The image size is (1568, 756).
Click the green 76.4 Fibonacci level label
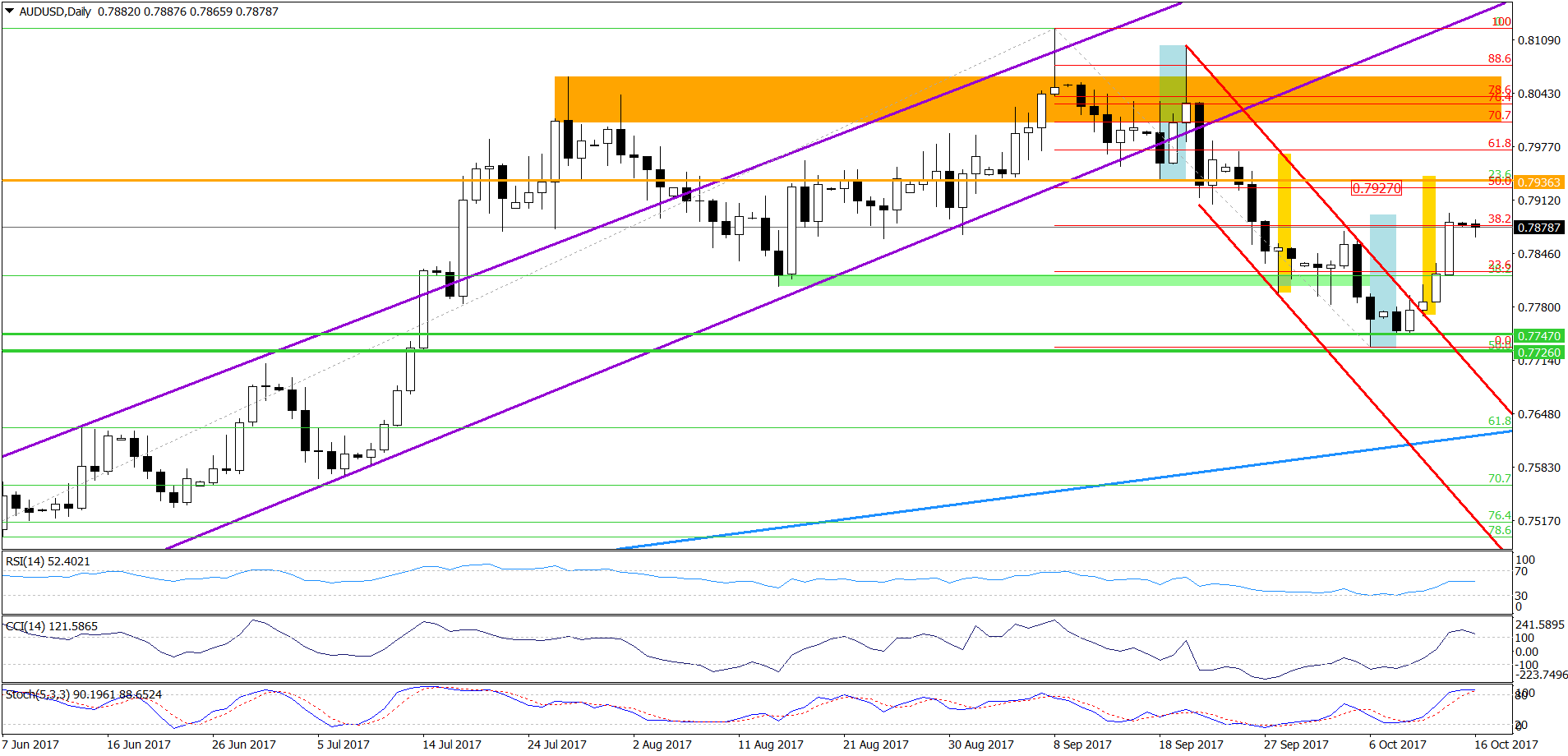pyautogui.click(x=1499, y=515)
